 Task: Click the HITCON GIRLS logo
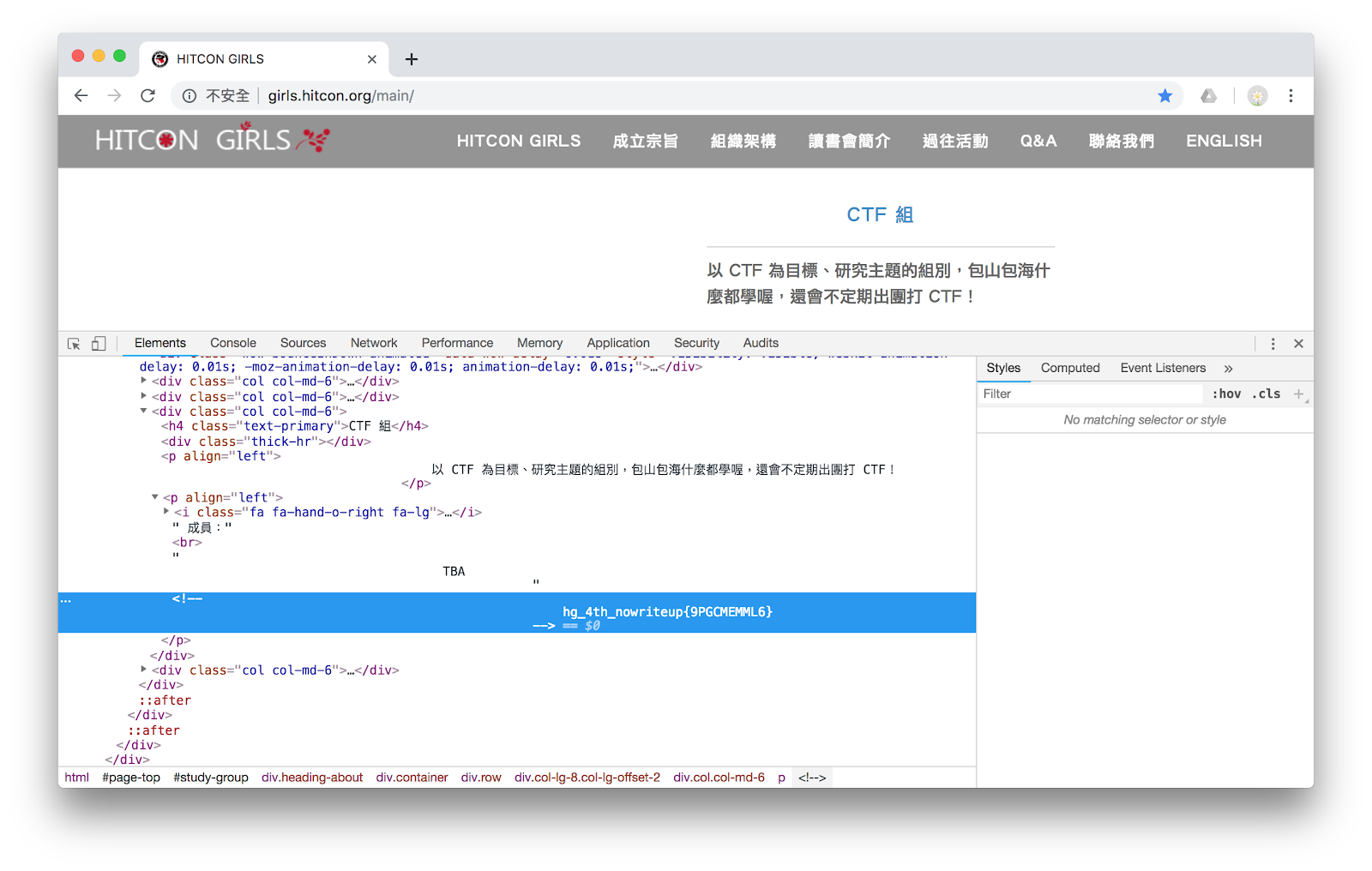click(x=213, y=139)
